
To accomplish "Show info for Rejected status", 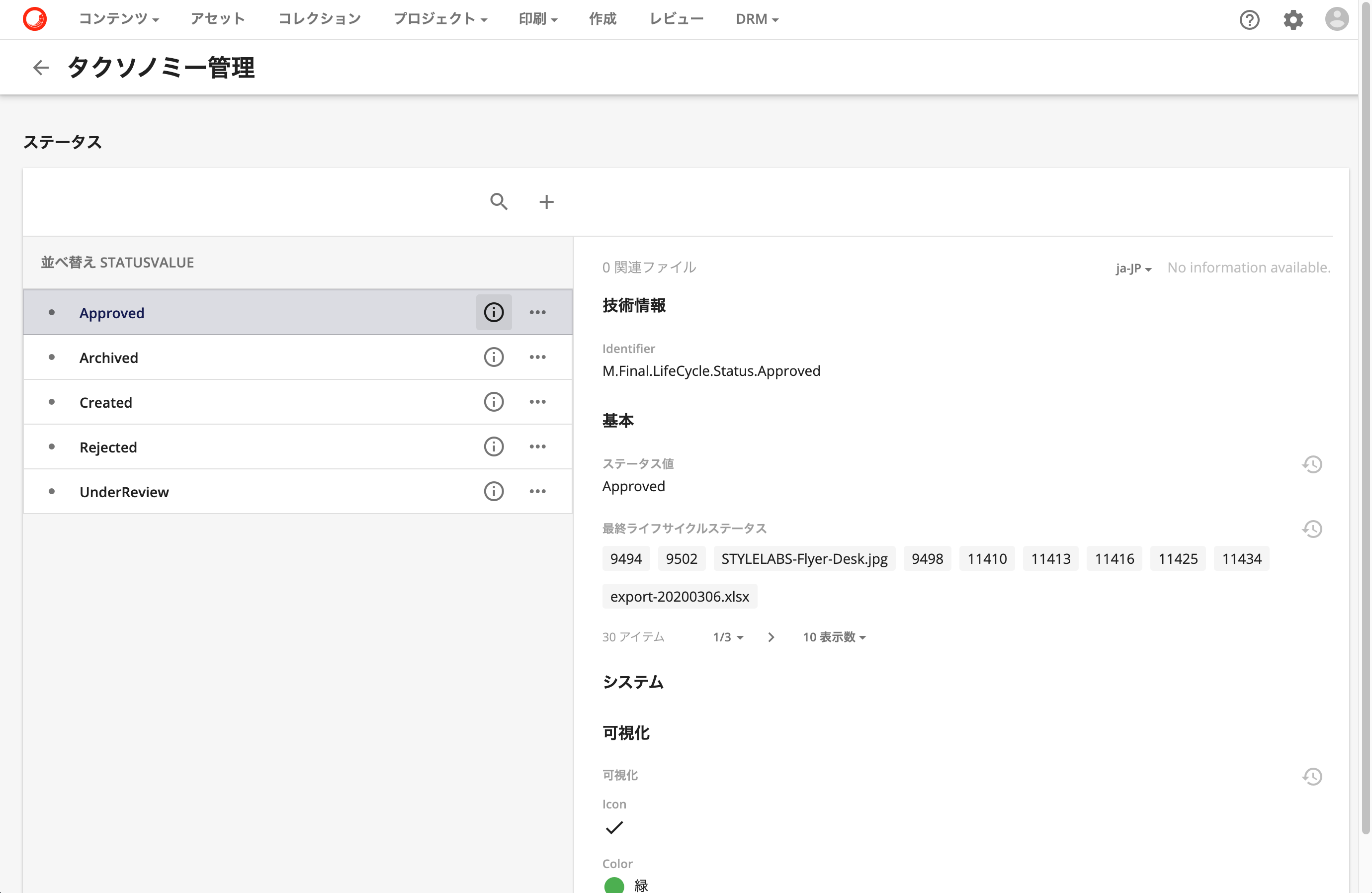I will [x=494, y=447].
